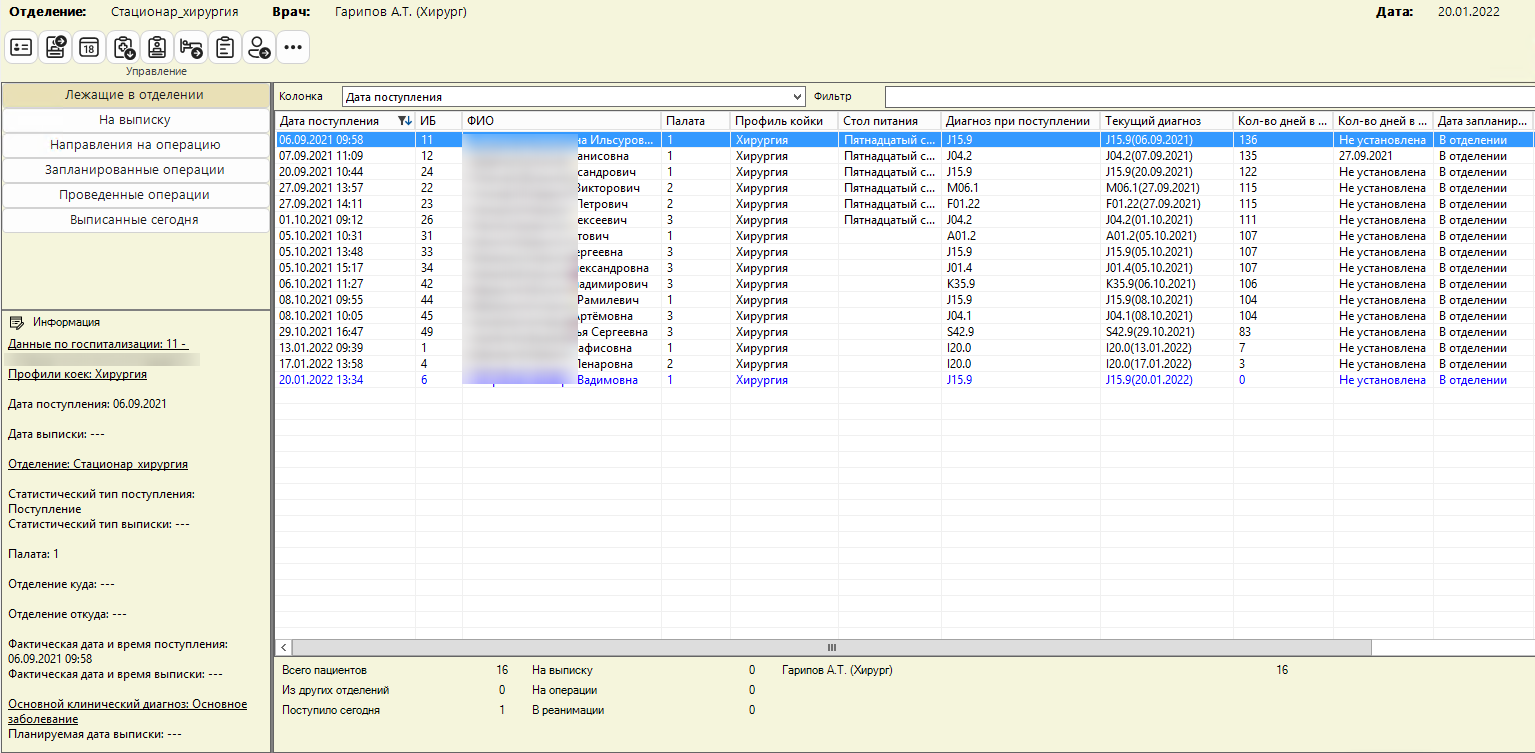Sort by Стол питания column header

[889, 121]
